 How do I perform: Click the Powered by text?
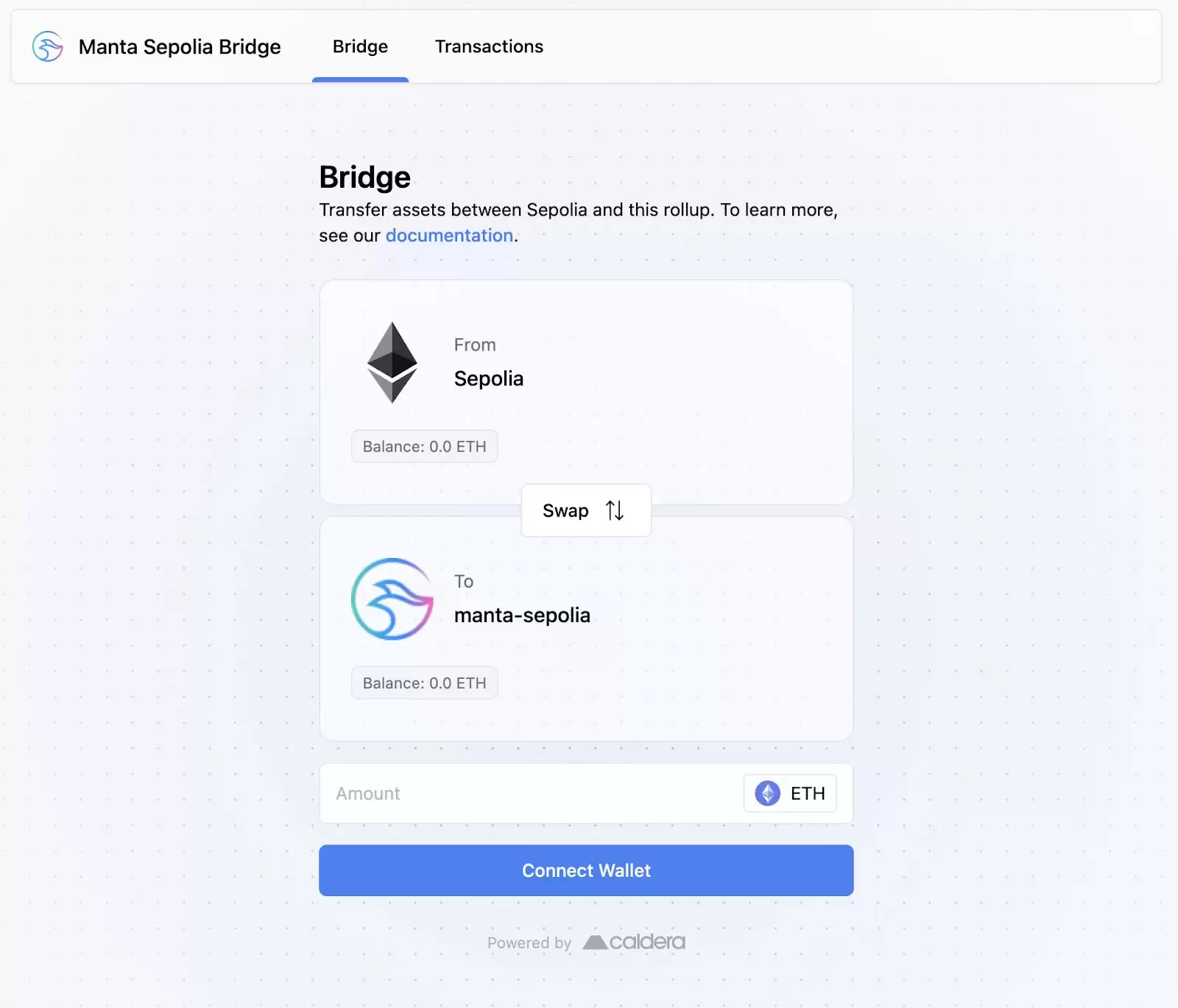529,943
